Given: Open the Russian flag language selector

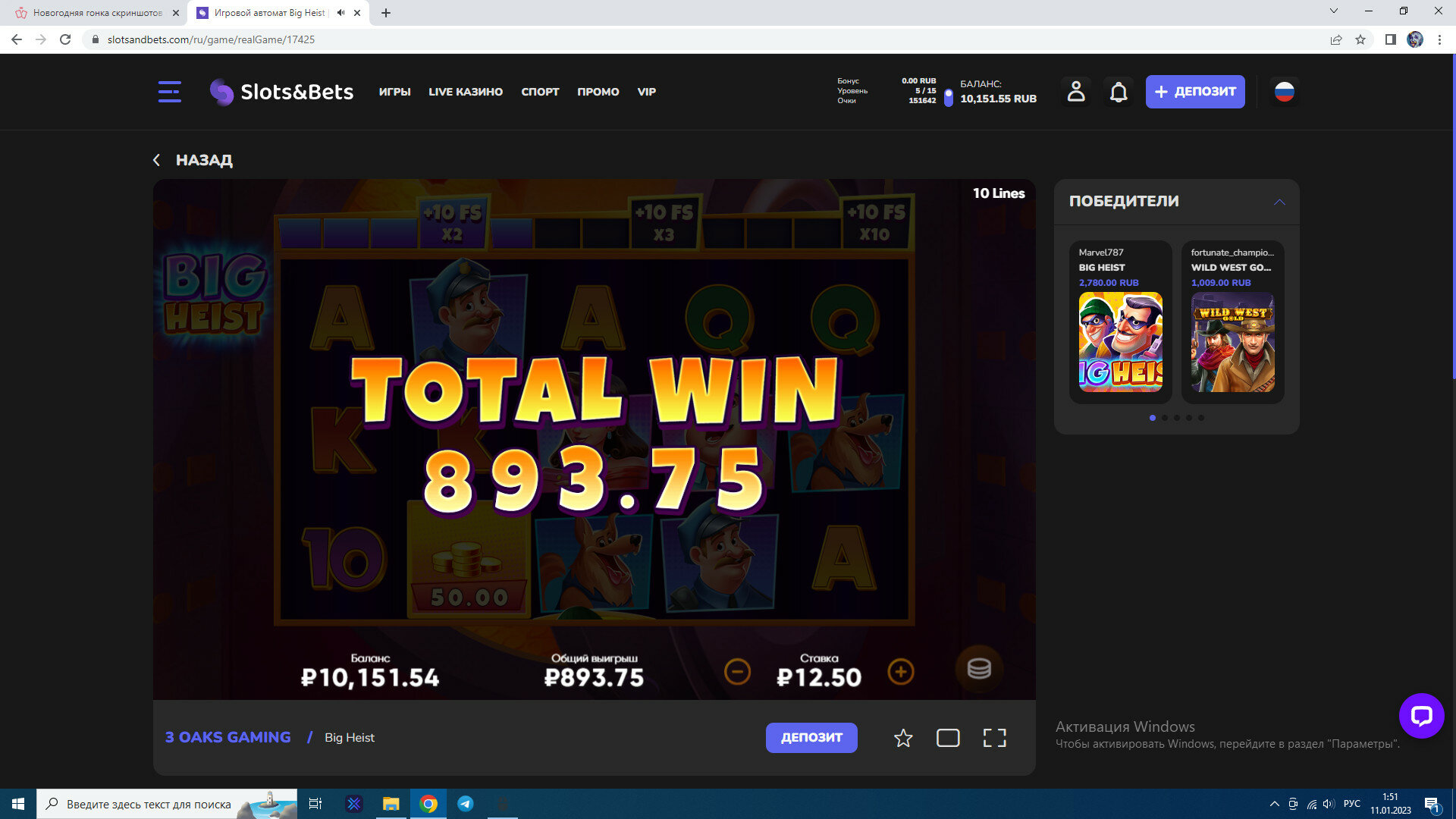Looking at the screenshot, I should (x=1284, y=92).
